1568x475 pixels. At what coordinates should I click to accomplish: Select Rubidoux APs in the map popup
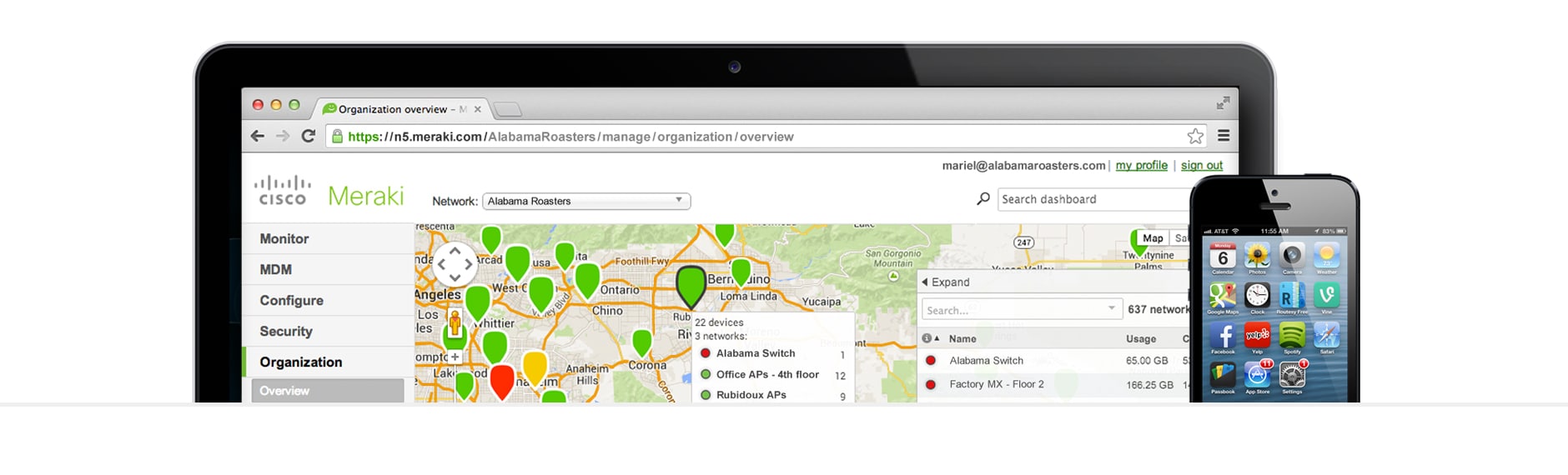click(x=751, y=395)
